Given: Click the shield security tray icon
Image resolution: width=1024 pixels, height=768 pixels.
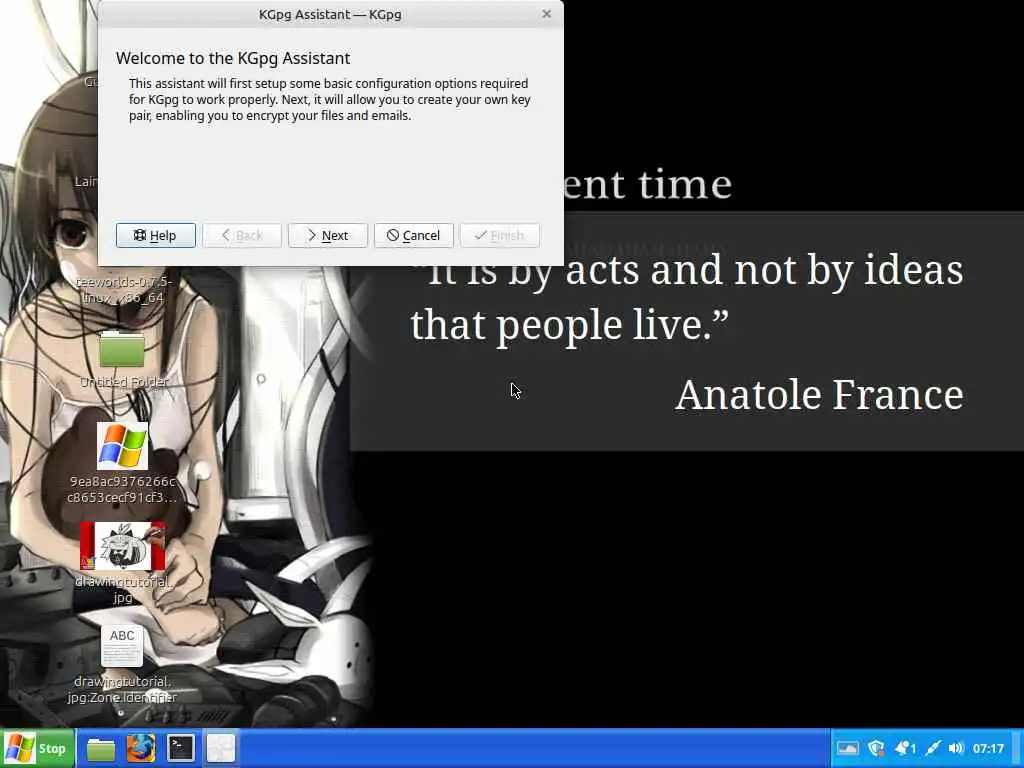Looking at the screenshot, I should 875,748.
